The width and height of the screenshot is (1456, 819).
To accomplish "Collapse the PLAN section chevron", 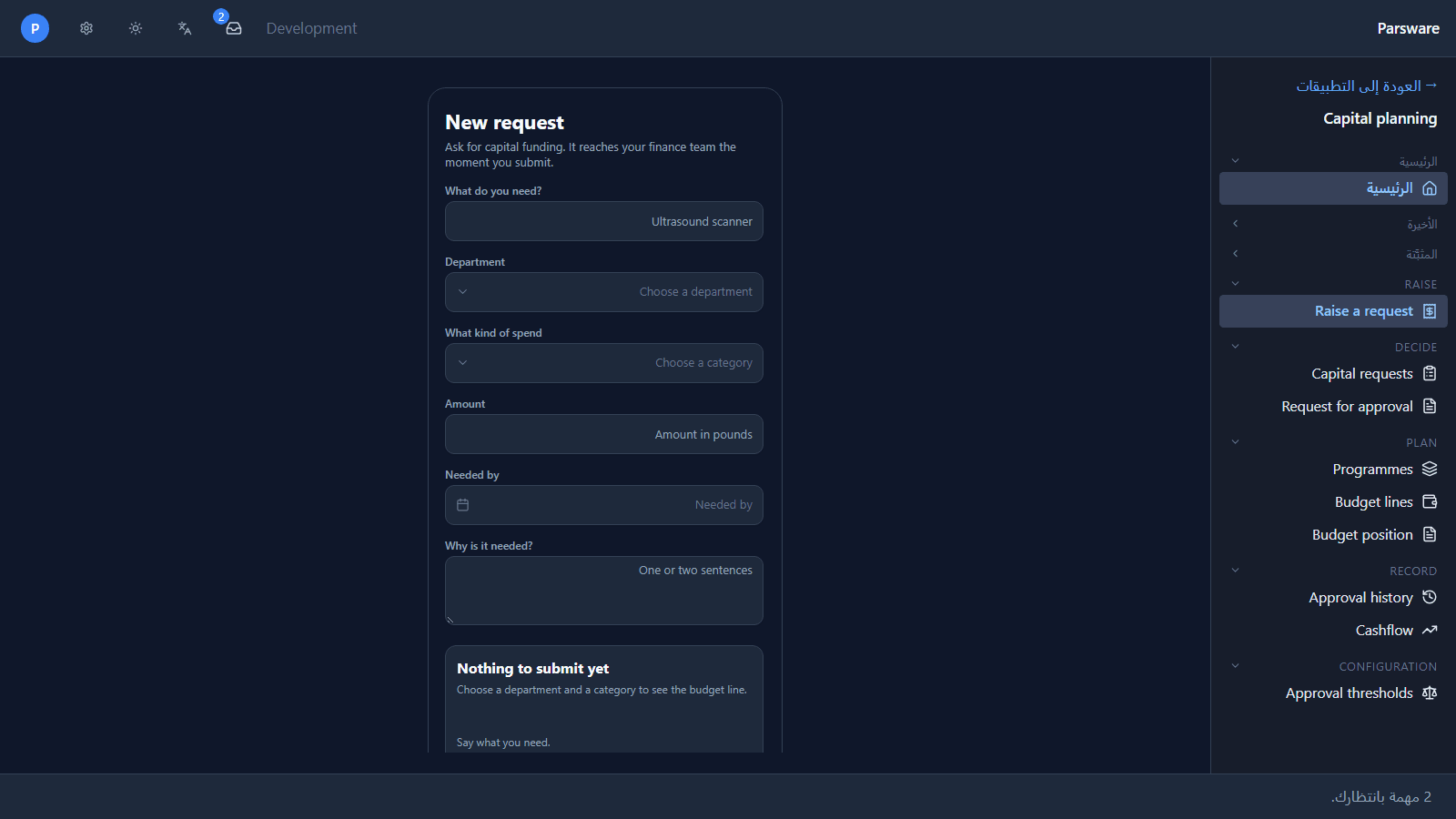I will [x=1235, y=442].
